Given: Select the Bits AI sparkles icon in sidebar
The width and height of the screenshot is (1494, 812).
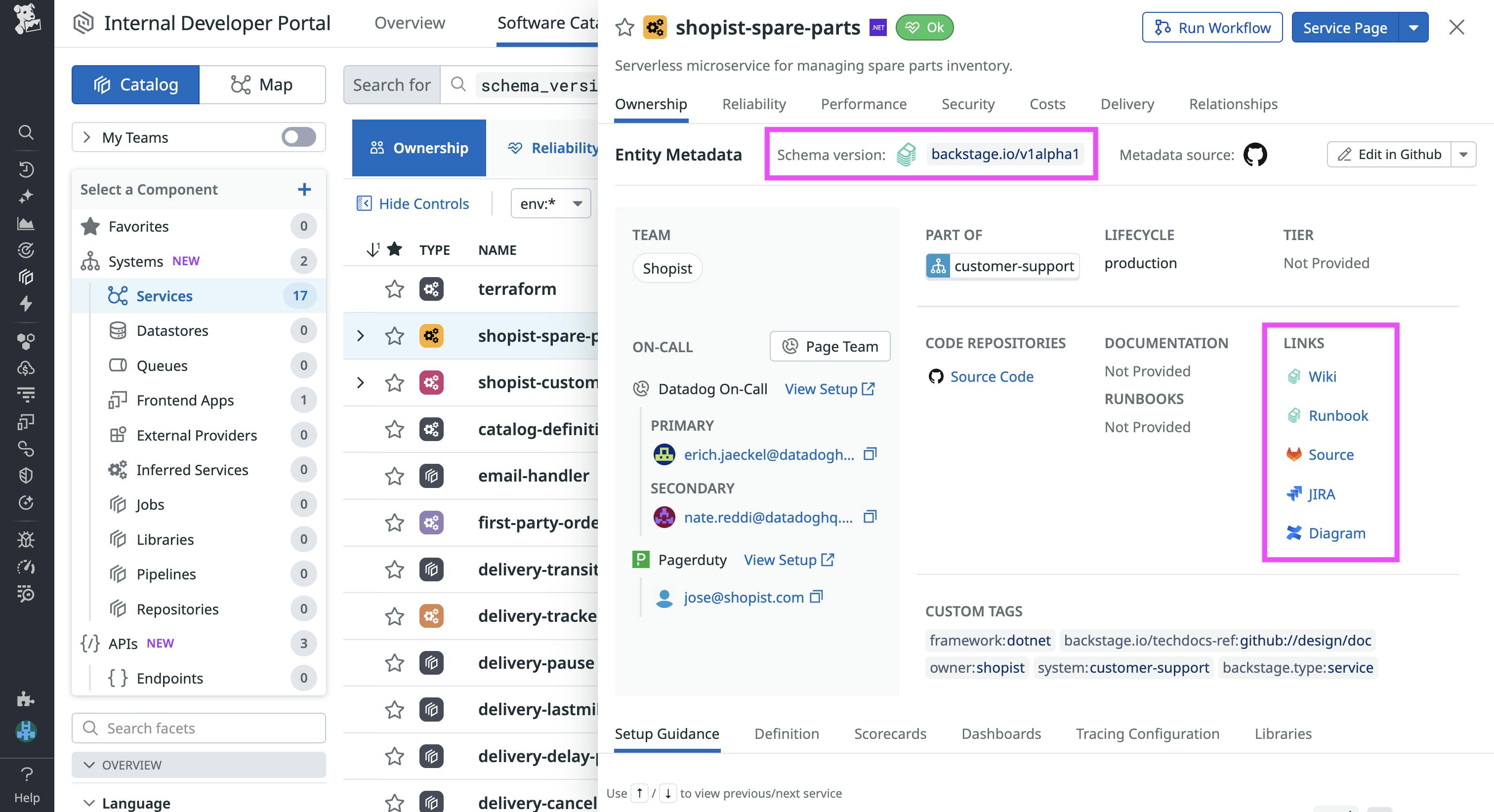Looking at the screenshot, I should point(26,197).
